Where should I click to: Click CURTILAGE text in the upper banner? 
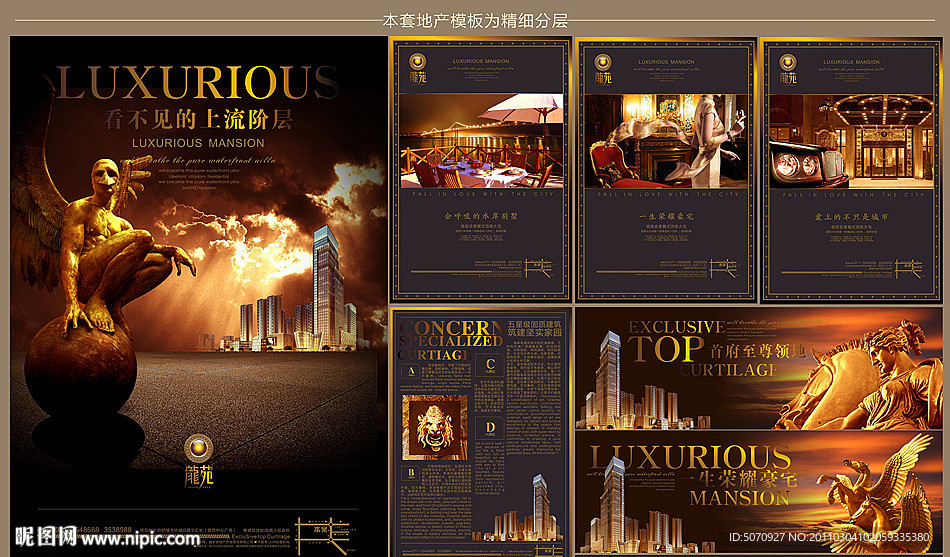(x=729, y=370)
